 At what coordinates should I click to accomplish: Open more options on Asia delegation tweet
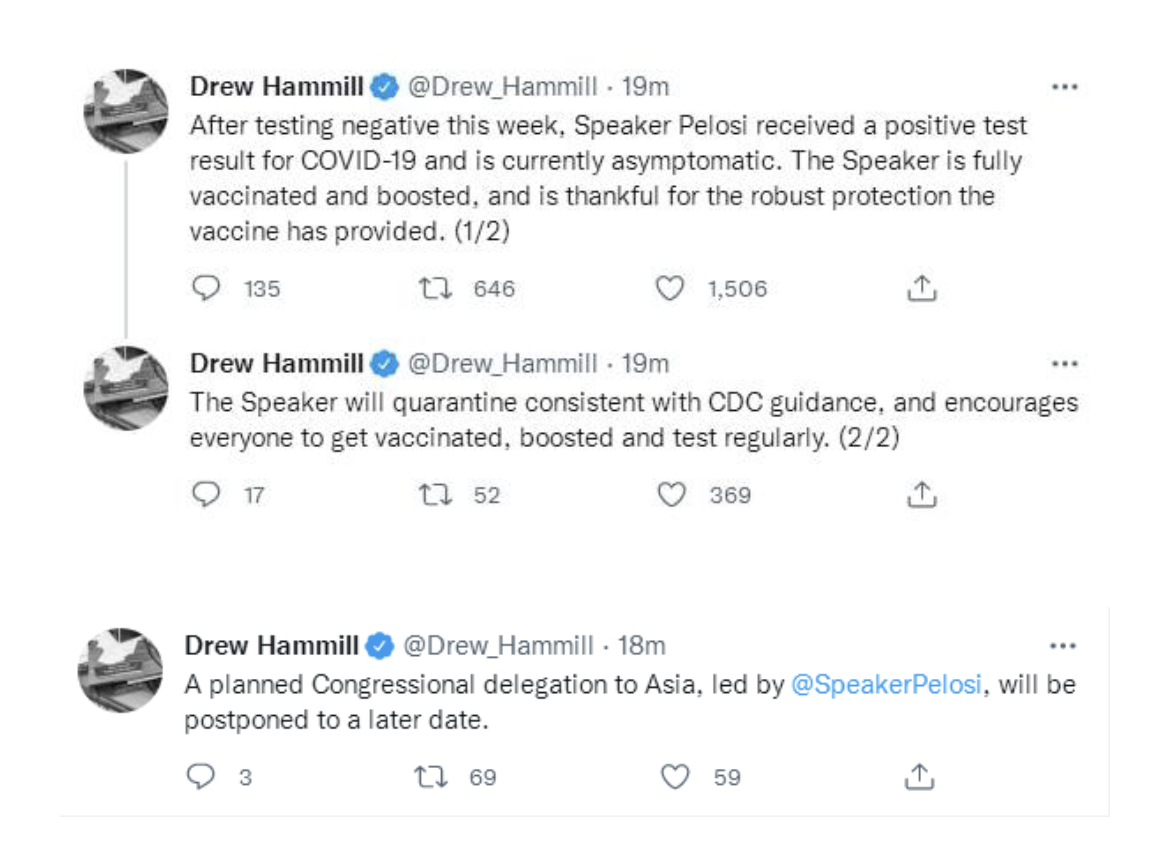[1064, 645]
